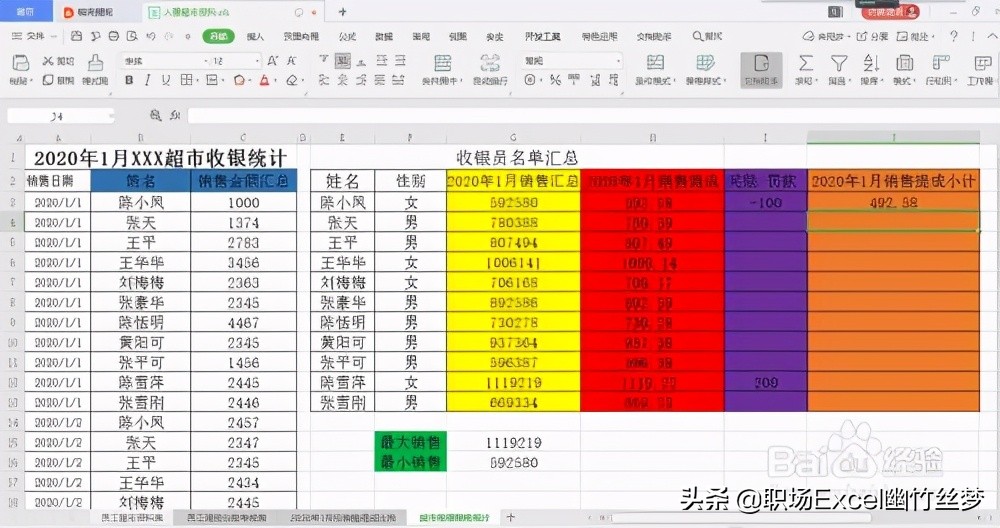
Task: Switch to the Data ribbon tab
Action: (x=384, y=36)
